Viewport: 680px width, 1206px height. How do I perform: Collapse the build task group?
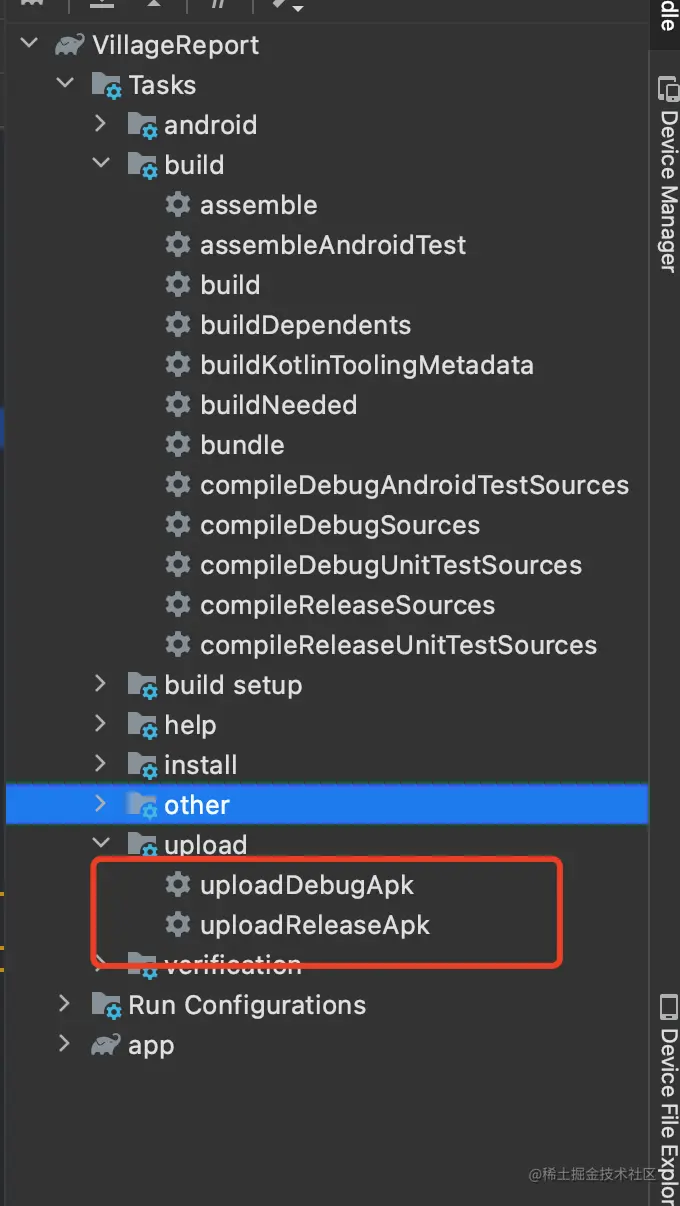pyautogui.click(x=100, y=165)
